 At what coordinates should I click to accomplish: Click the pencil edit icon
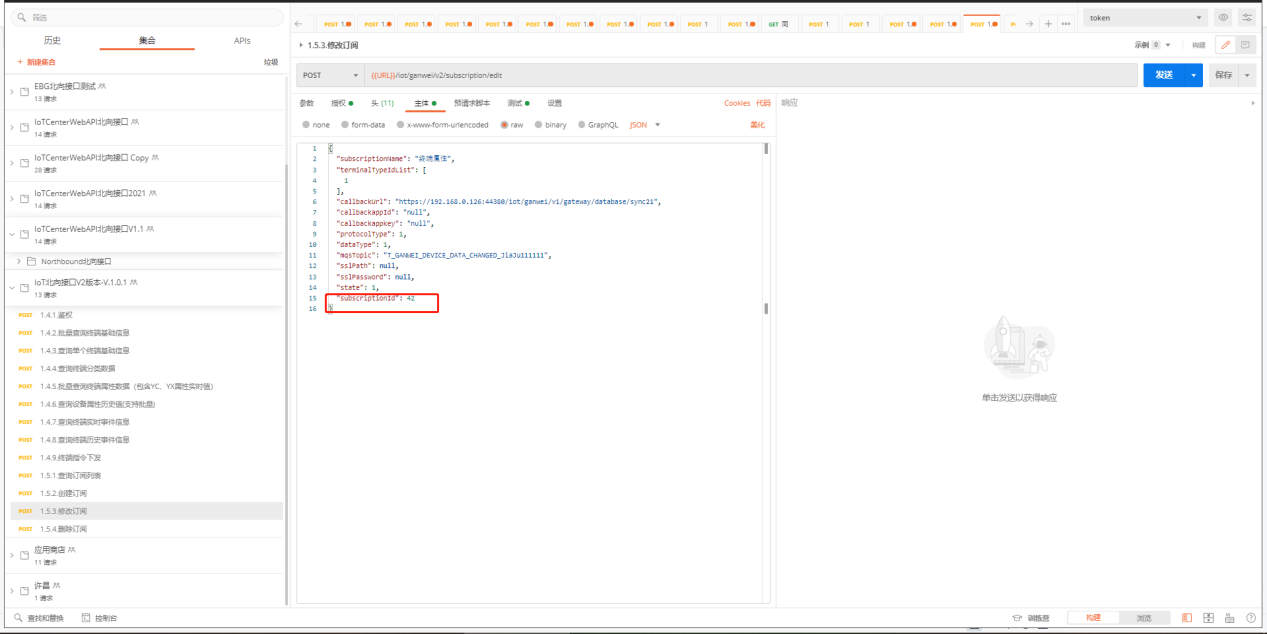(1225, 45)
